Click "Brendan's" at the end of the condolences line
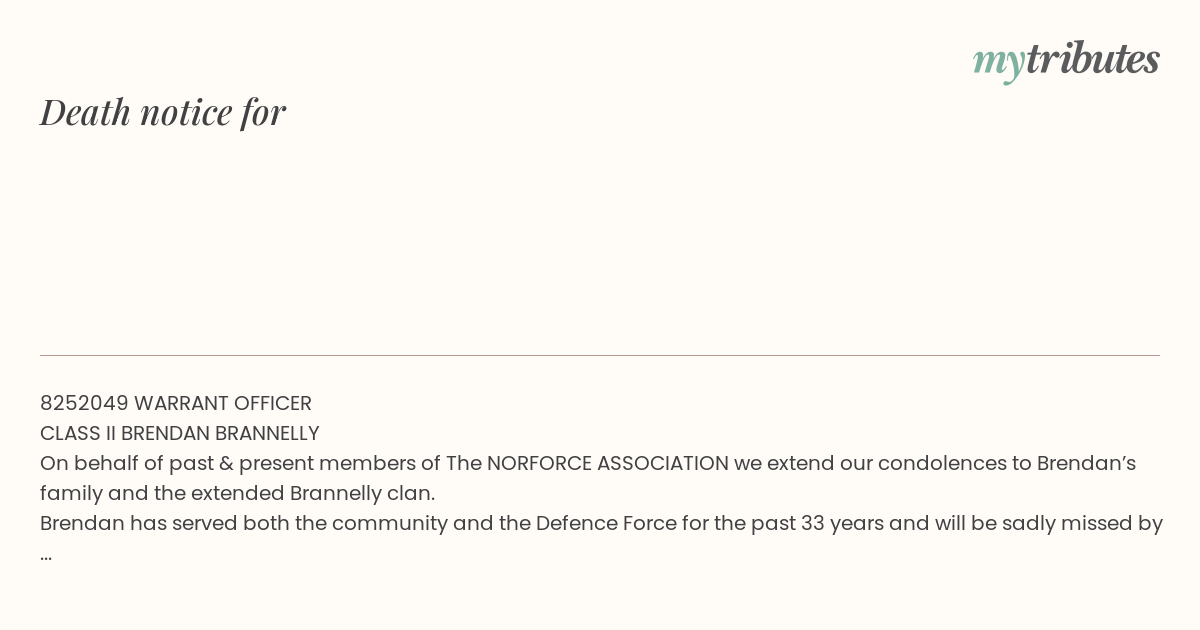 (x=1086, y=463)
